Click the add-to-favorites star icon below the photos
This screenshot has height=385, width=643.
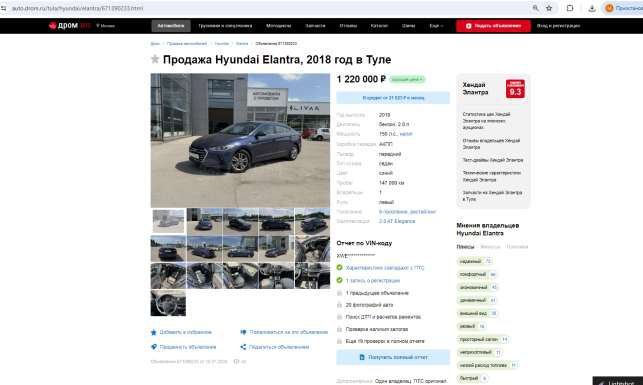154,332
